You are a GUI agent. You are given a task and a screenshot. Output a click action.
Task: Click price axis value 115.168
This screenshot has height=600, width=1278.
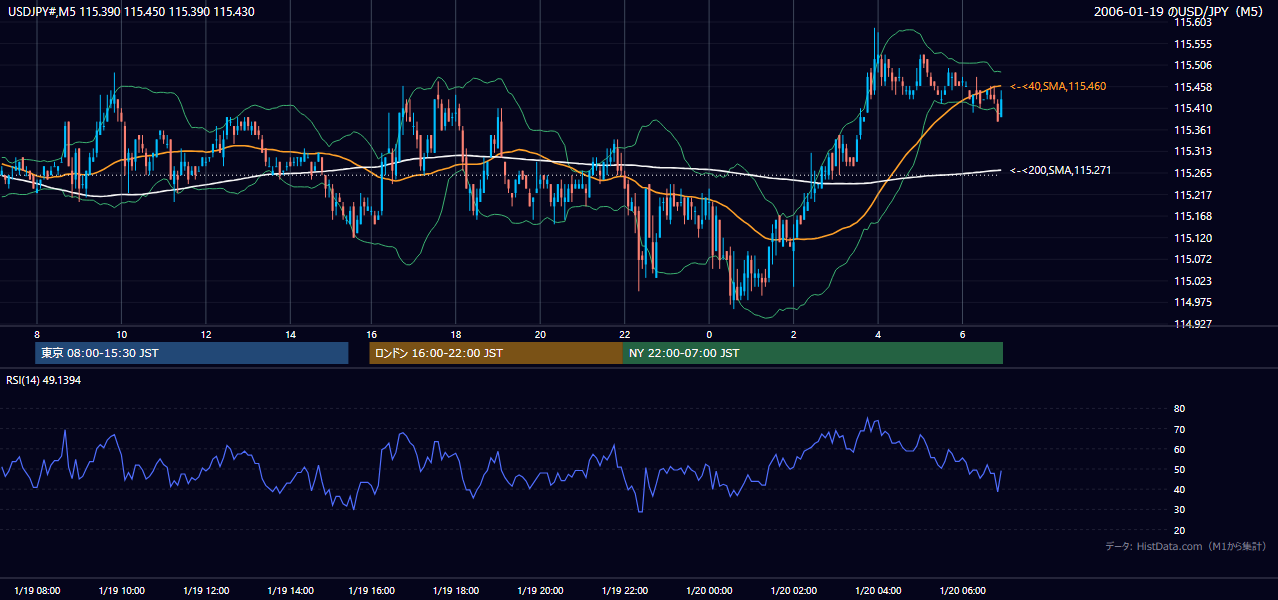tap(1193, 216)
